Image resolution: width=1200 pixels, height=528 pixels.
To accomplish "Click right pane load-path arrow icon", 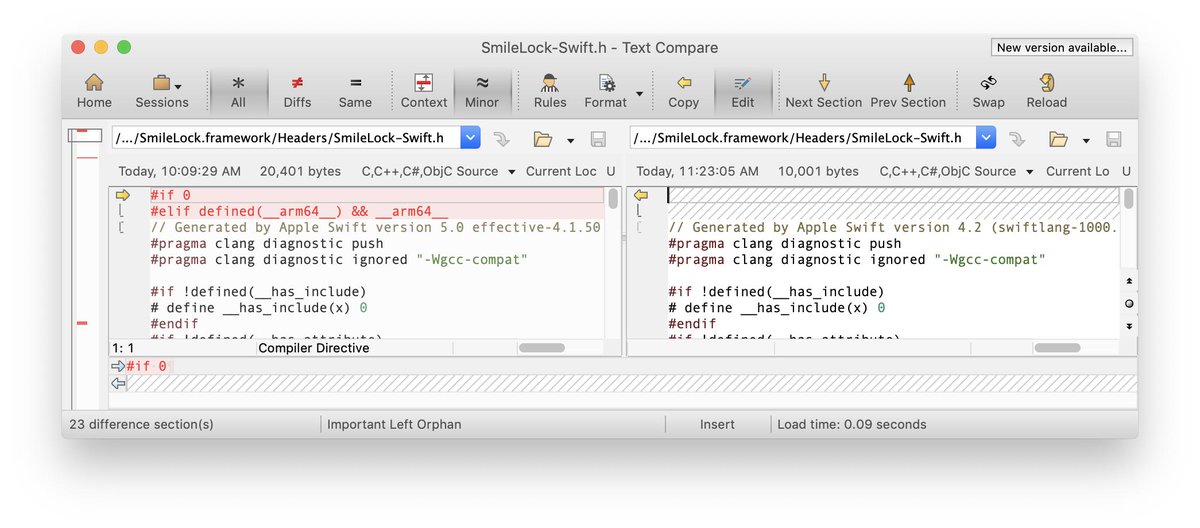I will (x=1019, y=139).
